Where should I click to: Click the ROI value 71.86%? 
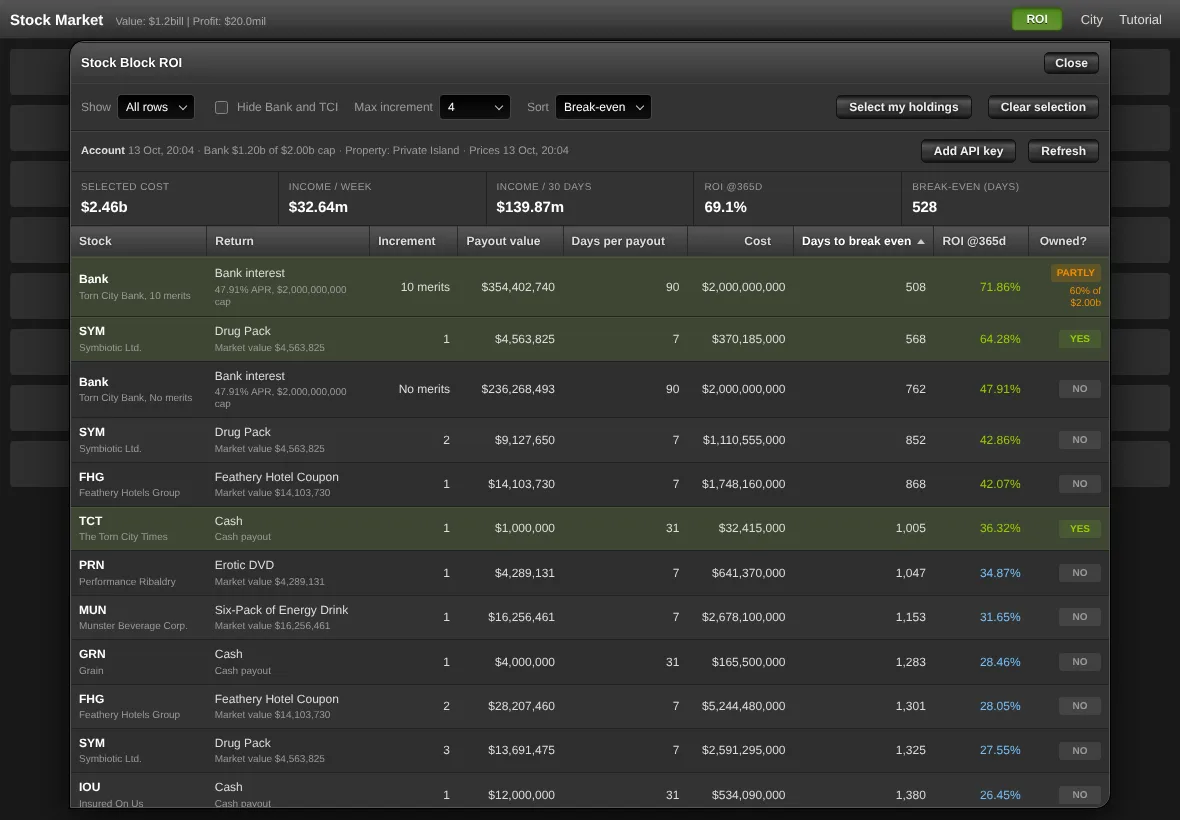point(1000,287)
